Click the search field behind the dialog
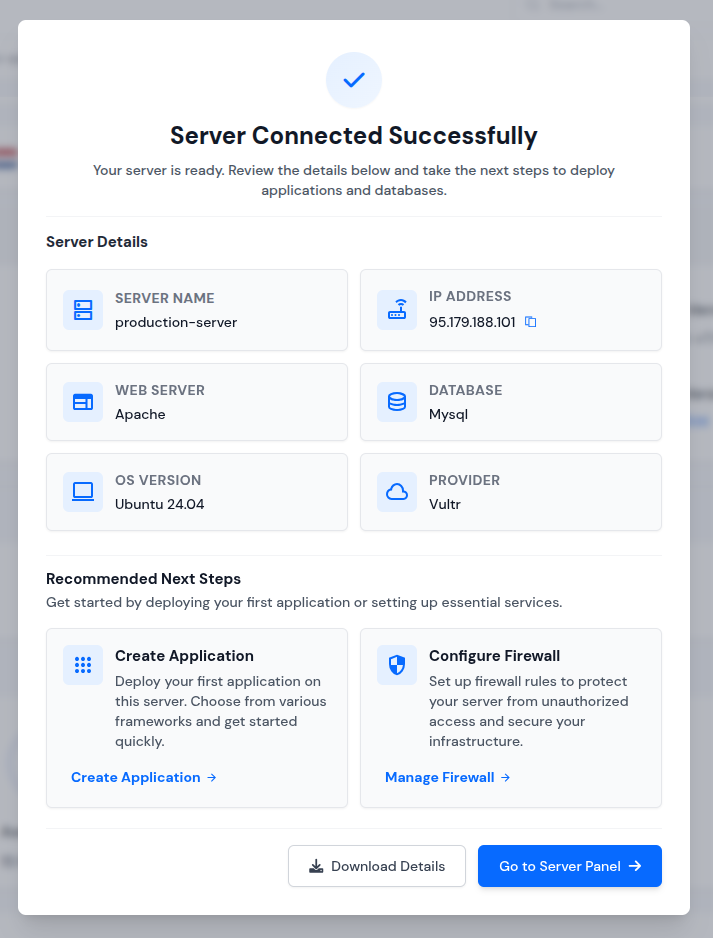The image size is (713, 938). pos(570,8)
